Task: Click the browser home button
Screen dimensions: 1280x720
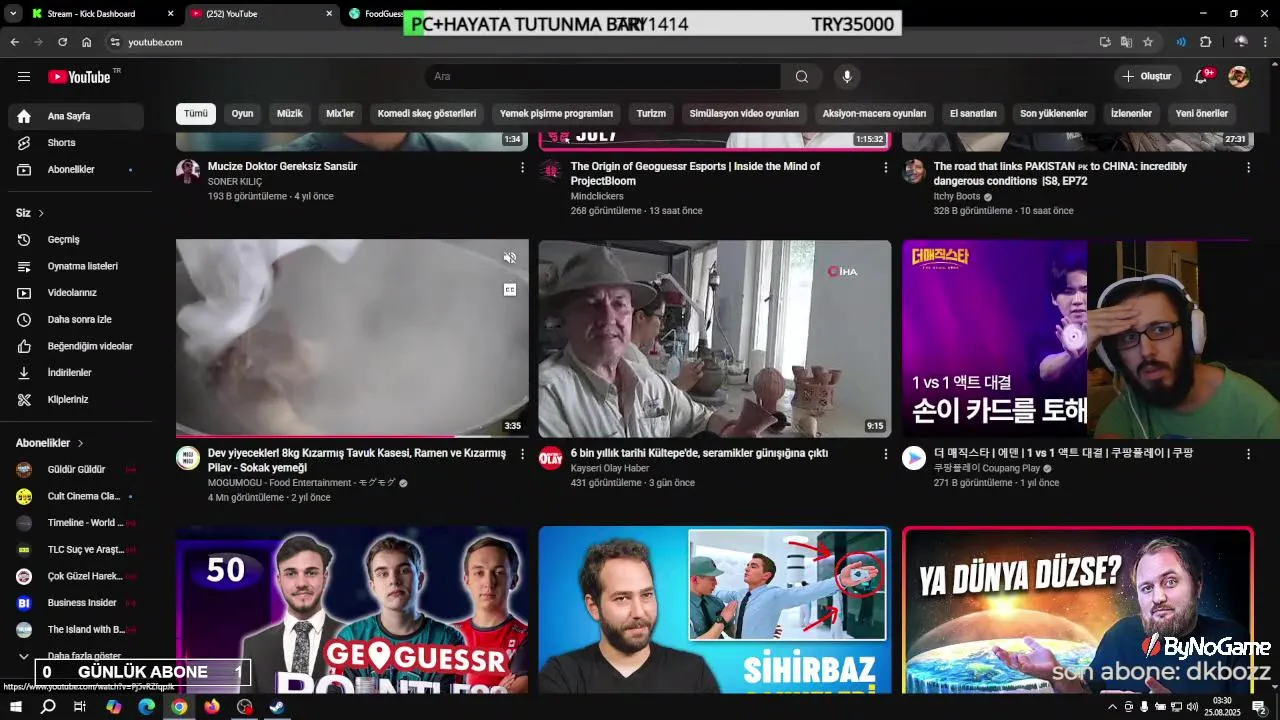Action: pos(87,42)
